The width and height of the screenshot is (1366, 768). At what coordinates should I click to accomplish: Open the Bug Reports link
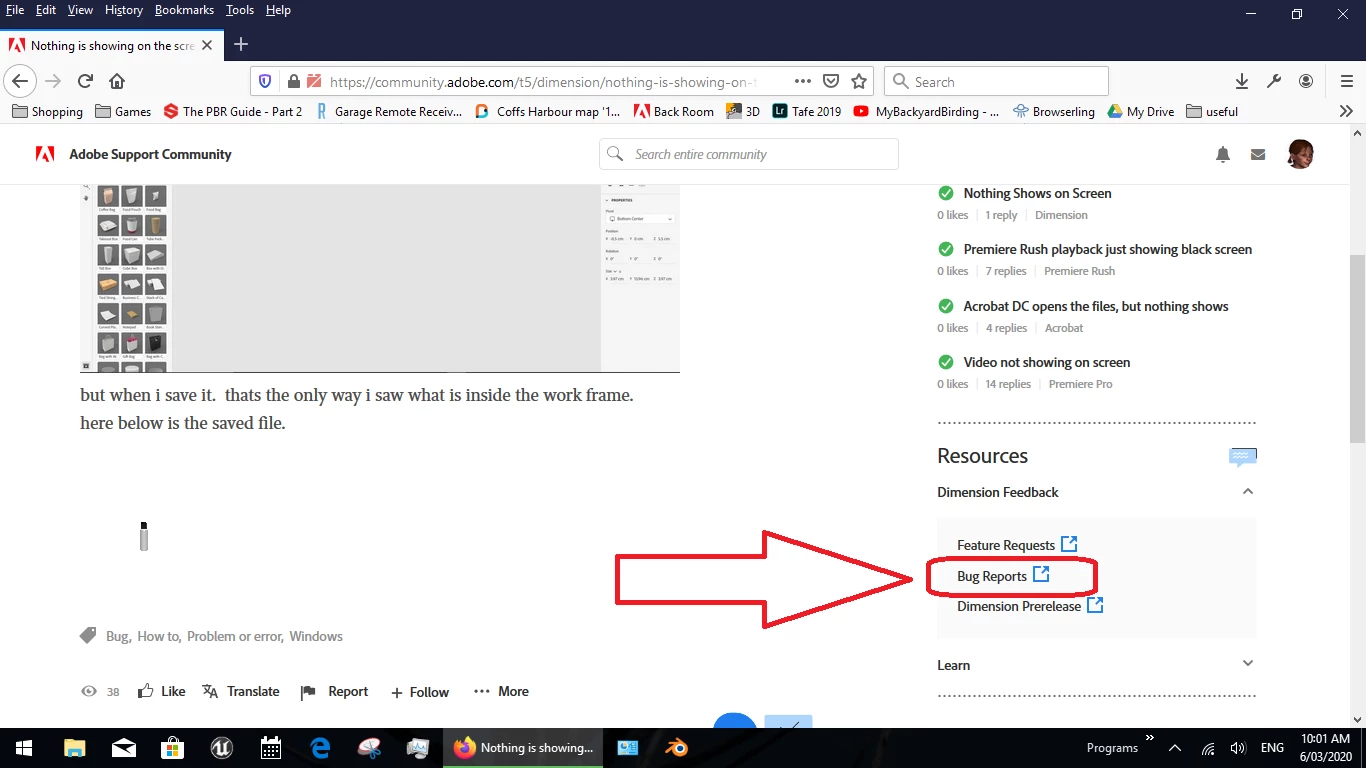tap(1003, 576)
